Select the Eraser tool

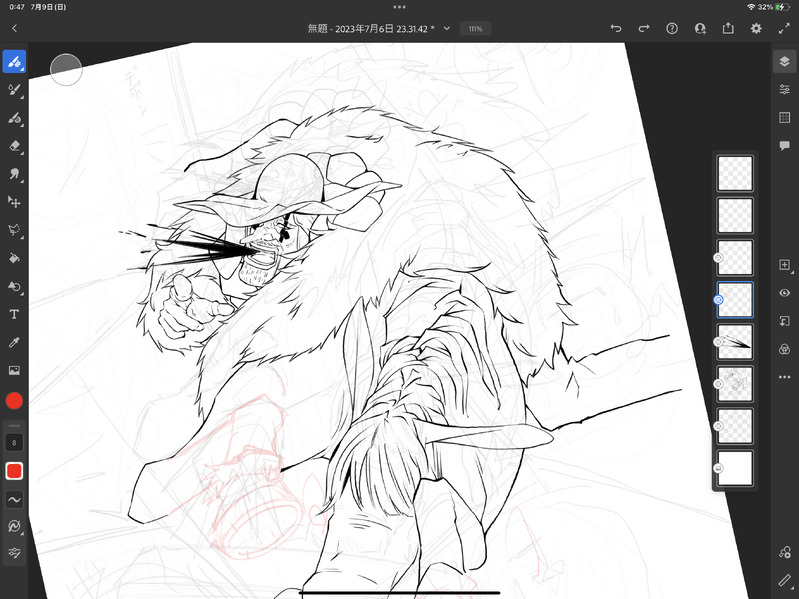click(14, 146)
